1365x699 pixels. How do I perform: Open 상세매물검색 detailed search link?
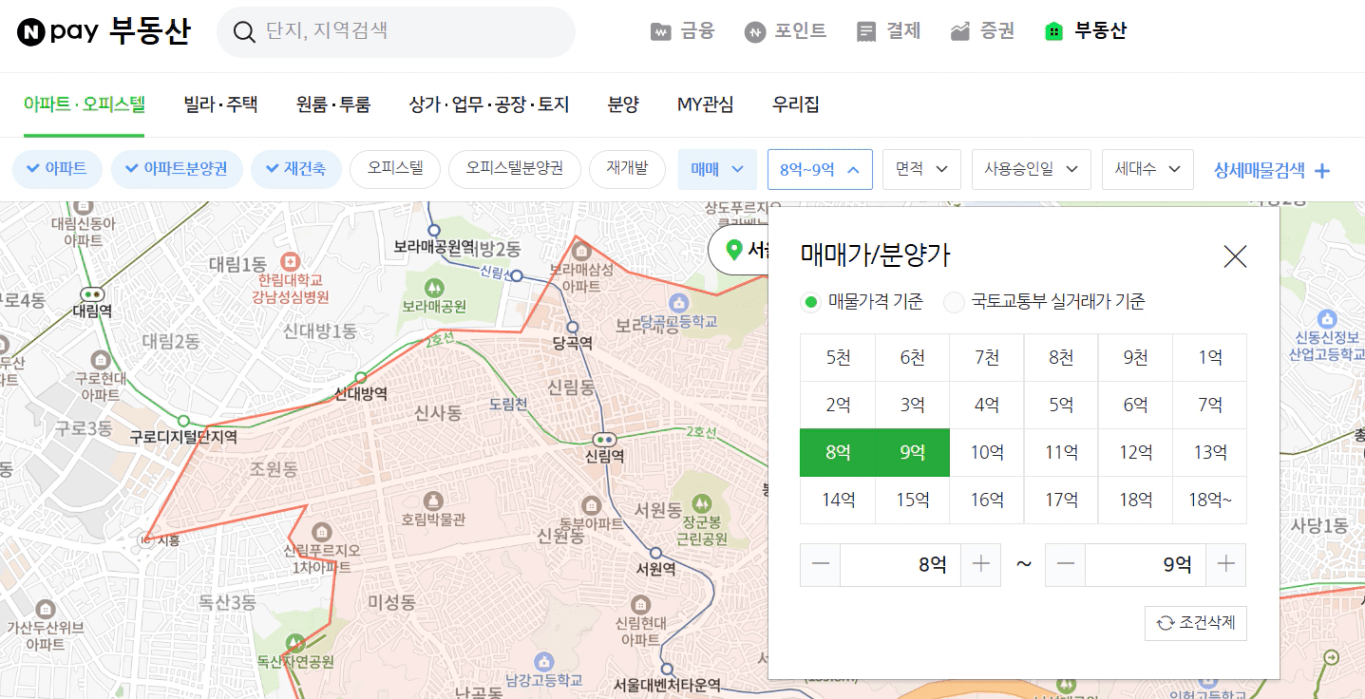1271,170
